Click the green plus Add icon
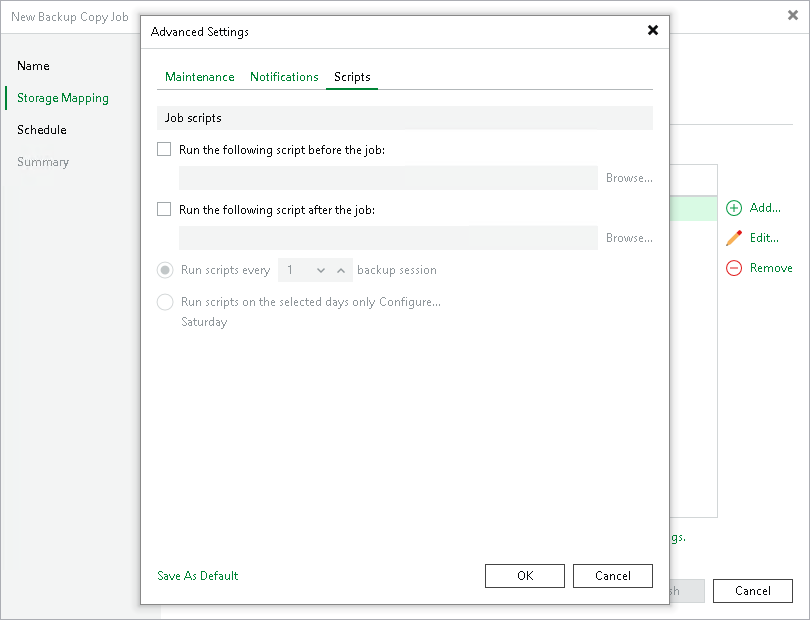This screenshot has height=620, width=810. coord(734,208)
